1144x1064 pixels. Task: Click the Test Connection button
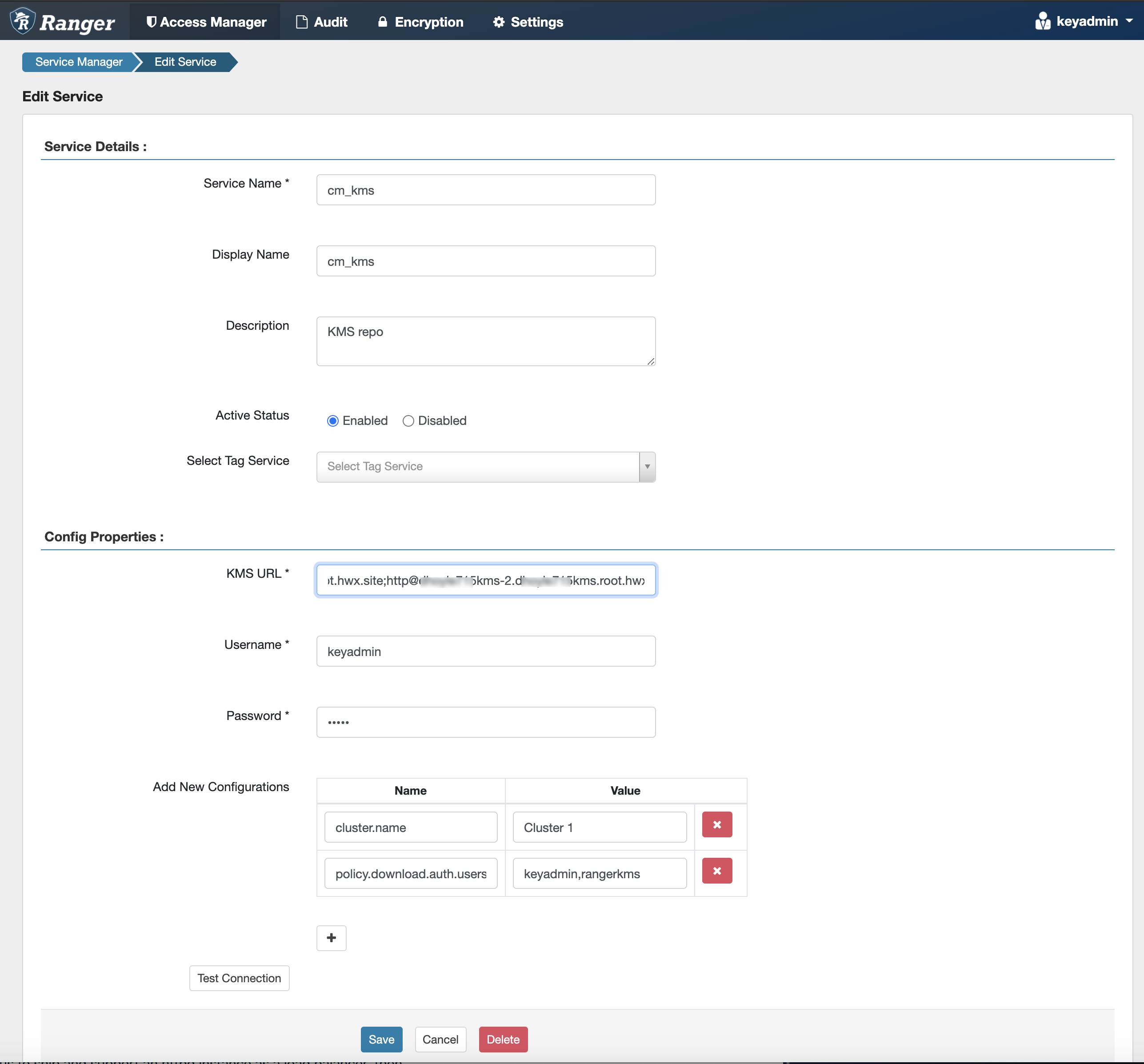tap(239, 978)
